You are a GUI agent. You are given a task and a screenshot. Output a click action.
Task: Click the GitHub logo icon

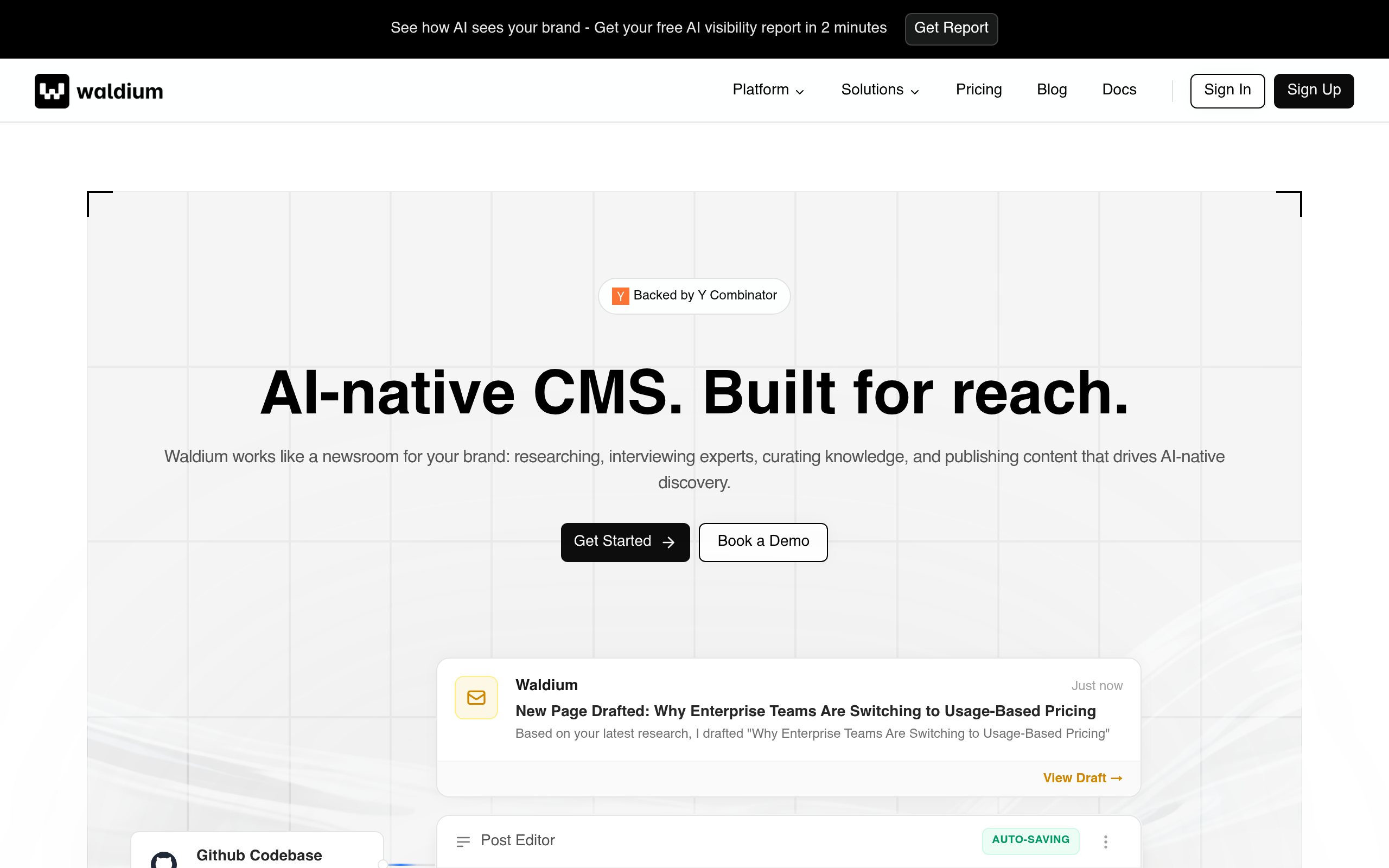(163, 859)
